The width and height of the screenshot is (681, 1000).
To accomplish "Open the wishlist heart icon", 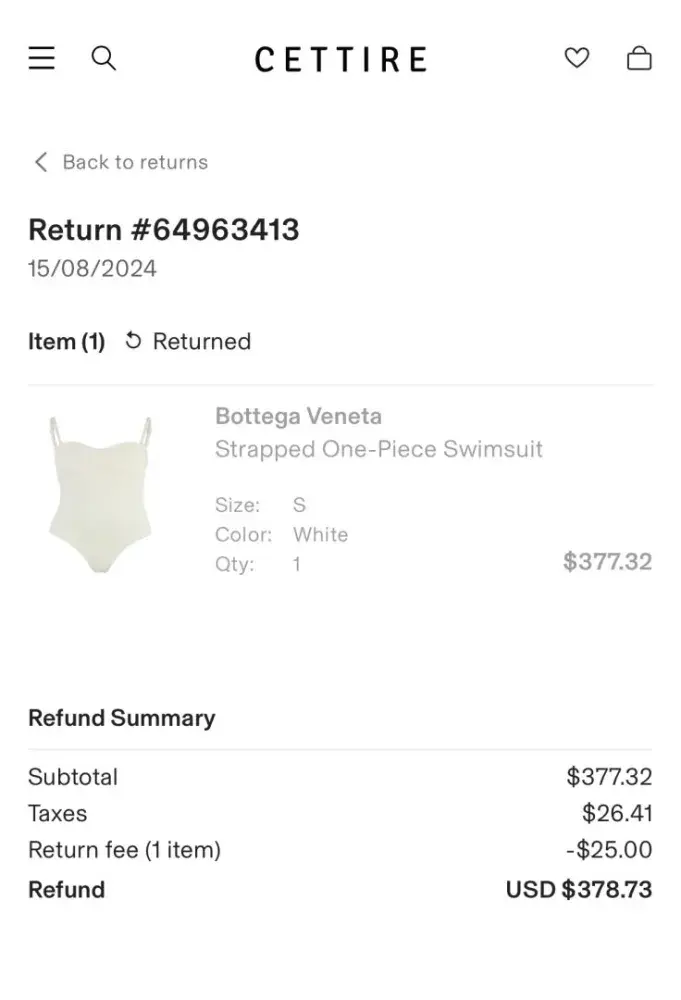I will pyautogui.click(x=577, y=58).
